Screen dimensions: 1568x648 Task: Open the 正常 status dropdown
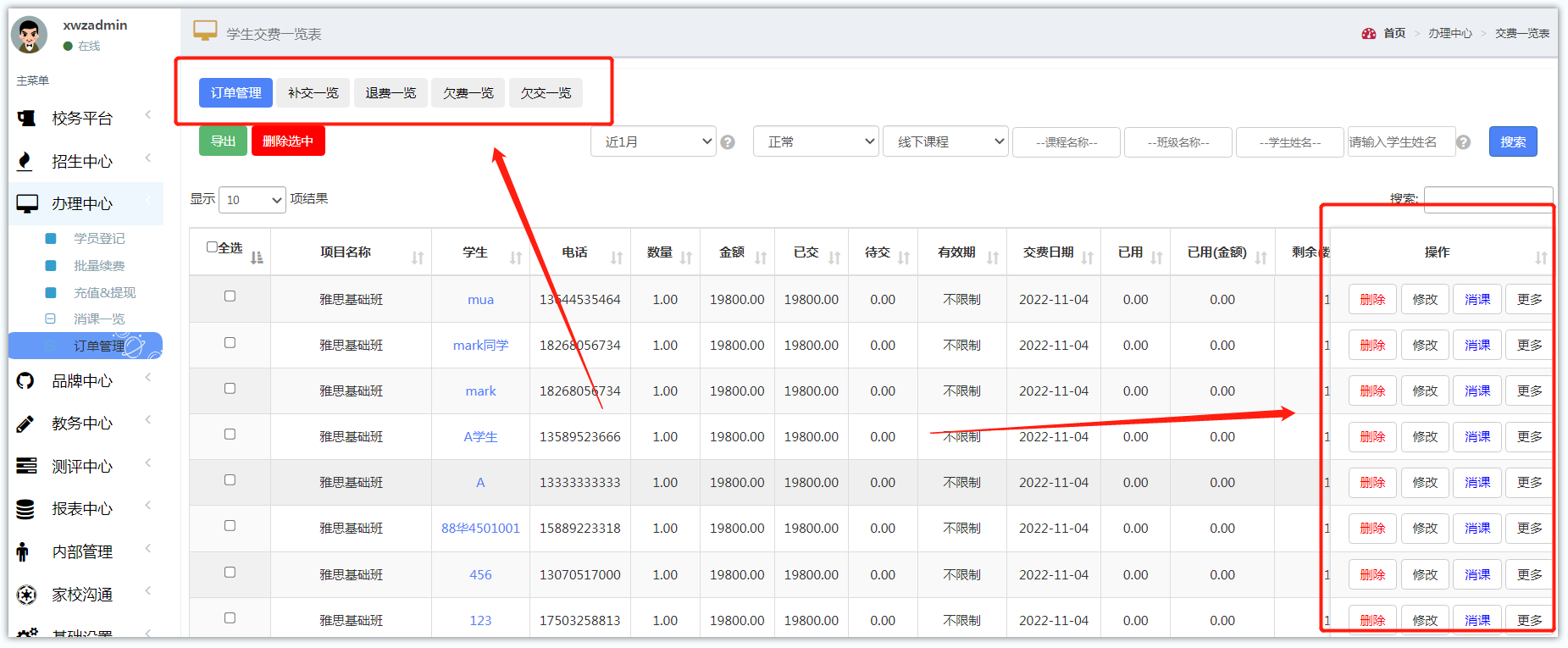pyautogui.click(x=816, y=141)
